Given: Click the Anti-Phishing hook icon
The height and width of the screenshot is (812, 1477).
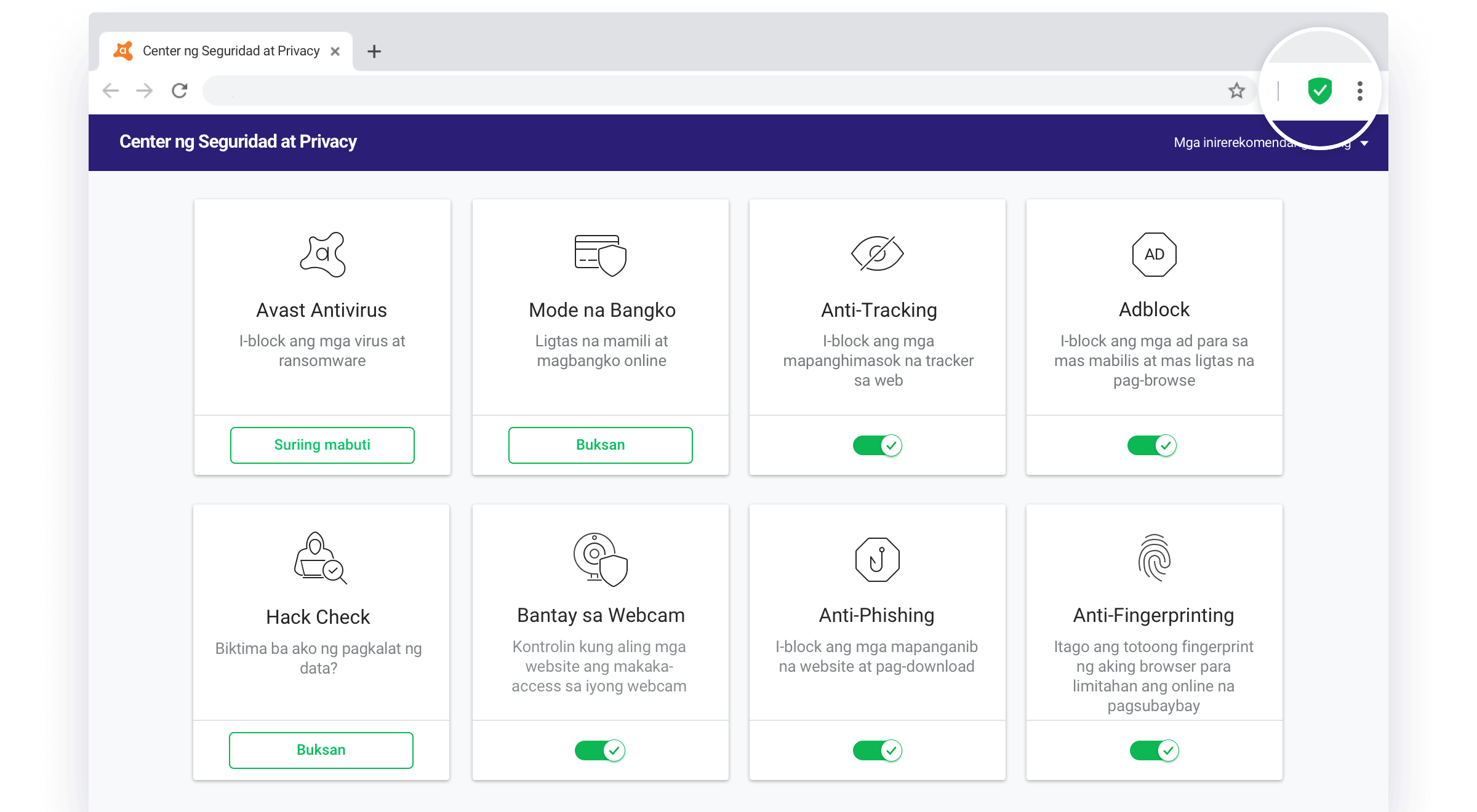Looking at the screenshot, I should click(x=877, y=559).
